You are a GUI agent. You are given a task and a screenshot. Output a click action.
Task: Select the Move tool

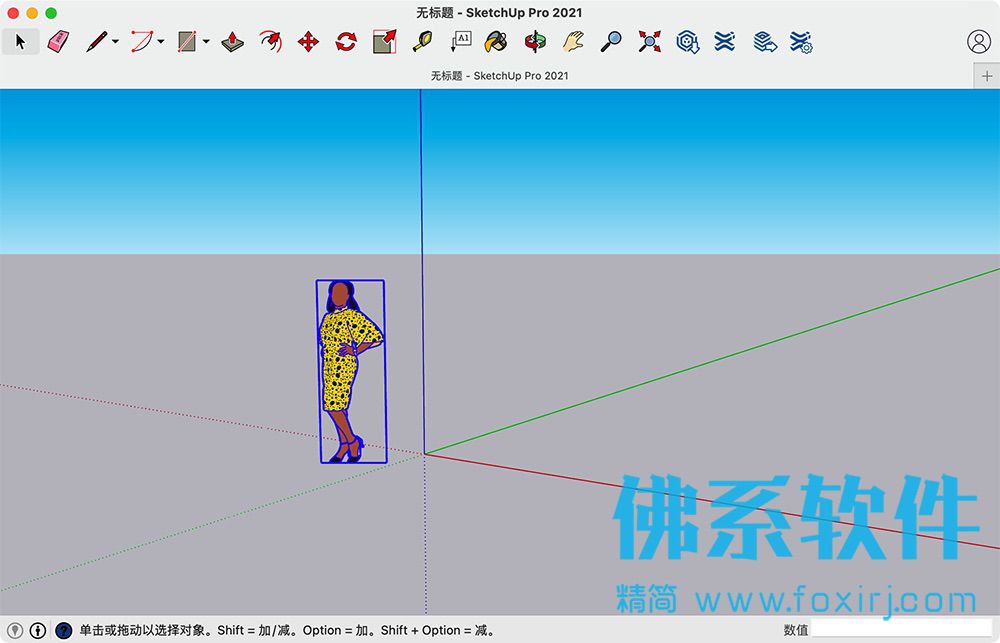click(308, 42)
